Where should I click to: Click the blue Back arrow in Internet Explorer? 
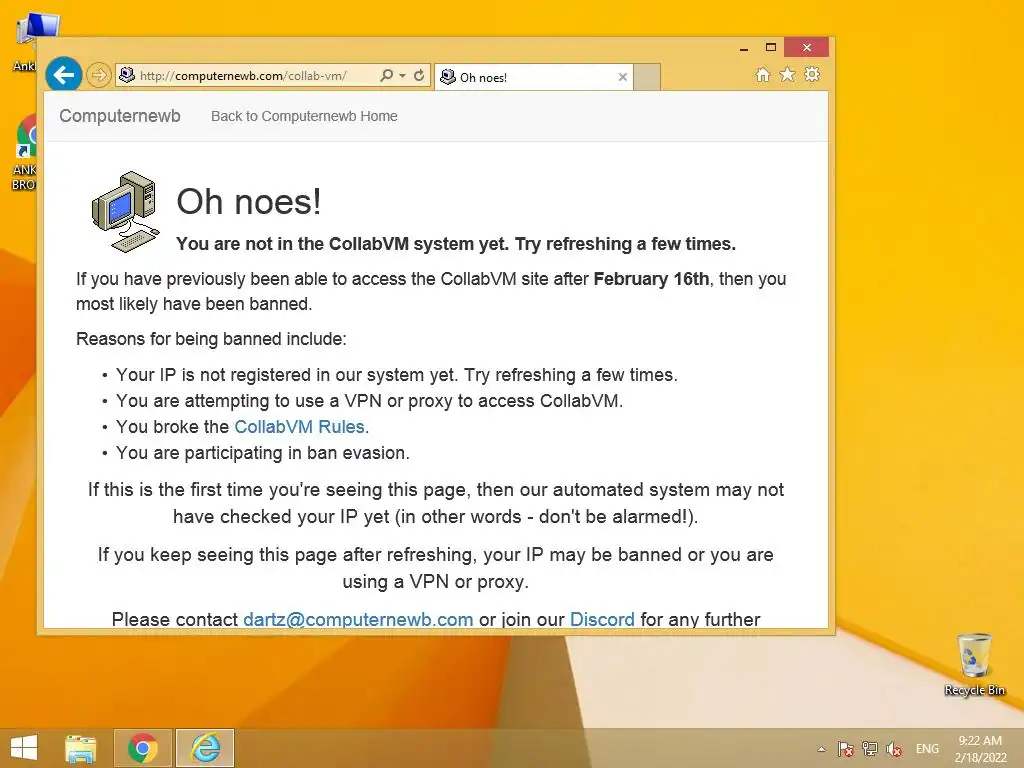[x=64, y=74]
